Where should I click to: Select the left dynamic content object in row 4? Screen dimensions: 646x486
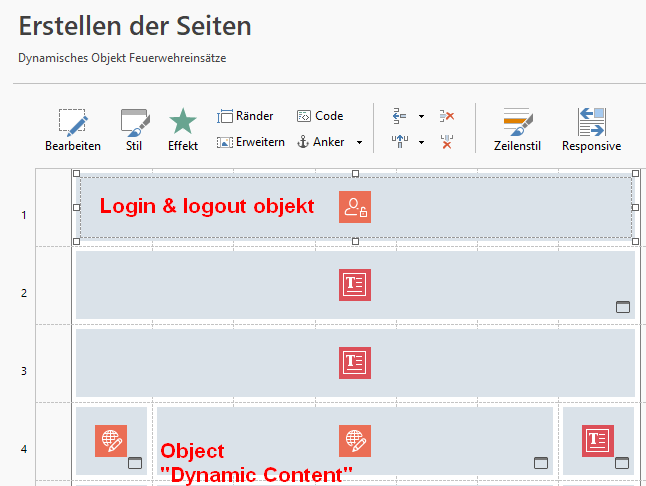click(x=111, y=440)
